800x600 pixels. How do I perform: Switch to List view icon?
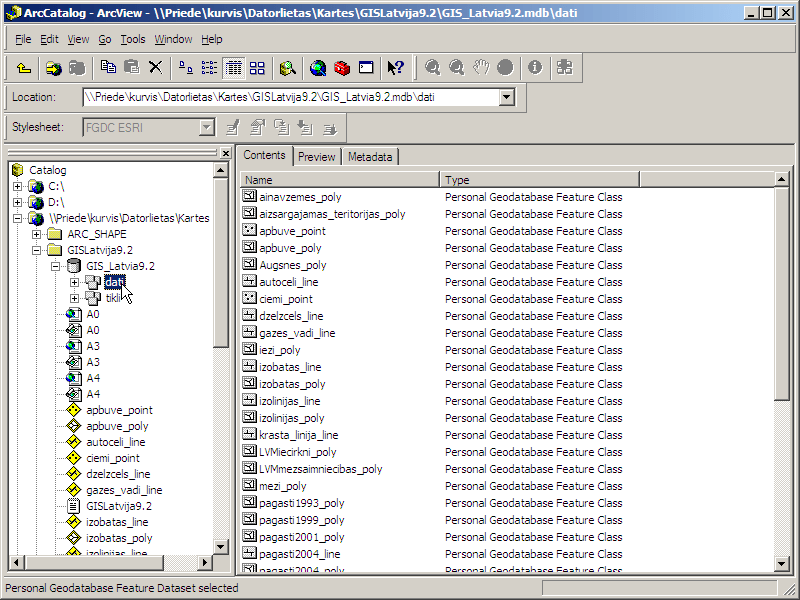coord(209,68)
